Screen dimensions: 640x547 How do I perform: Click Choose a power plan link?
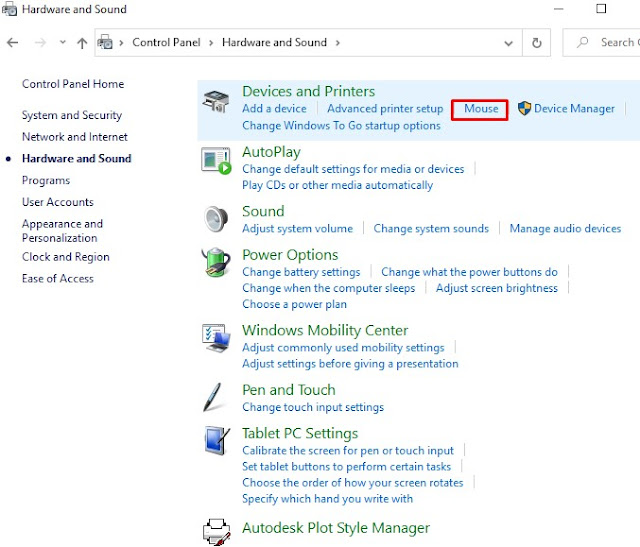[x=294, y=305]
